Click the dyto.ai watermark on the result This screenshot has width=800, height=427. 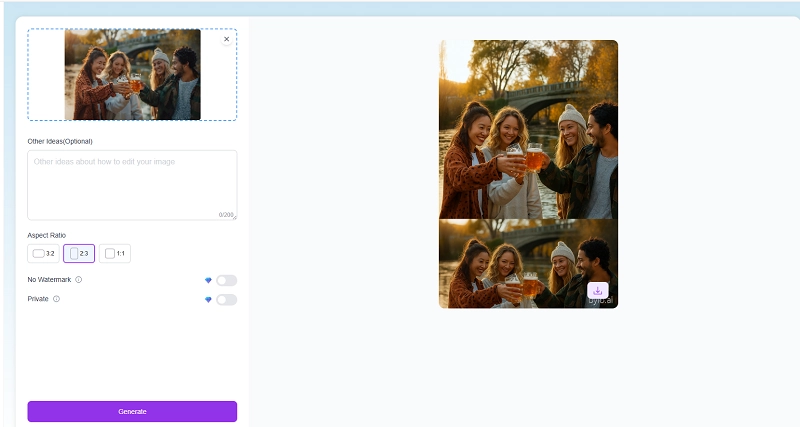click(599, 301)
